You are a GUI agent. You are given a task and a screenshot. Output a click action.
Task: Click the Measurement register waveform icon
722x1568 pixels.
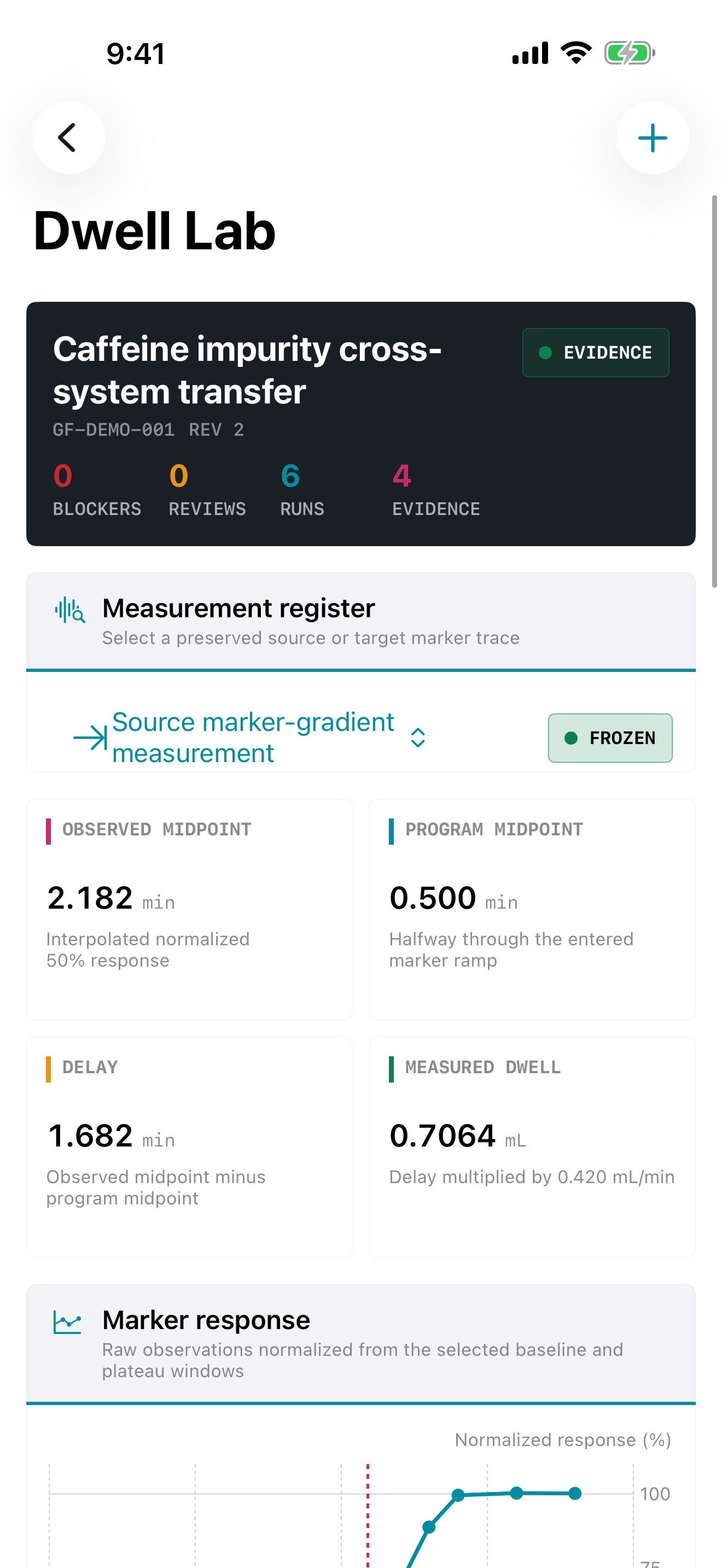coord(69,610)
